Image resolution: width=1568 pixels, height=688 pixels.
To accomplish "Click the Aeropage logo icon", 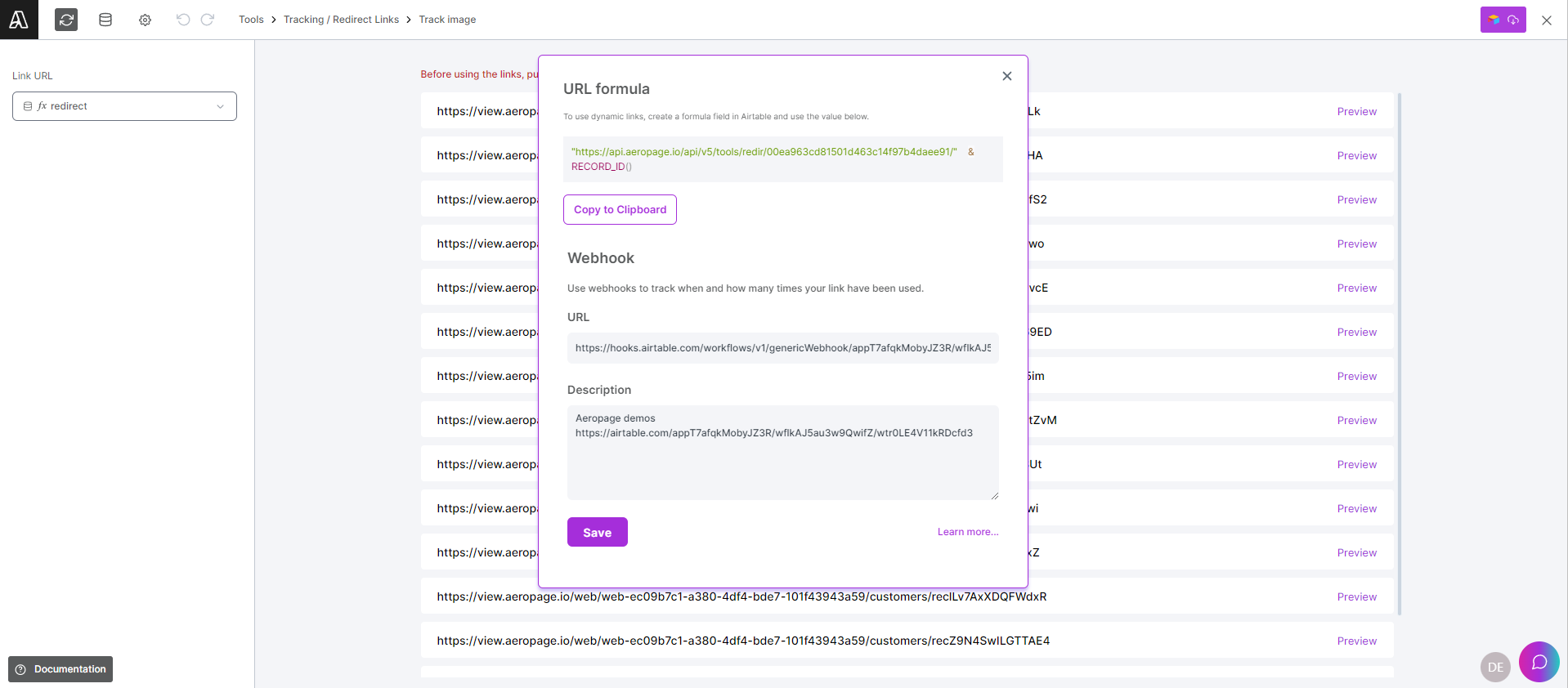I will (19, 20).
